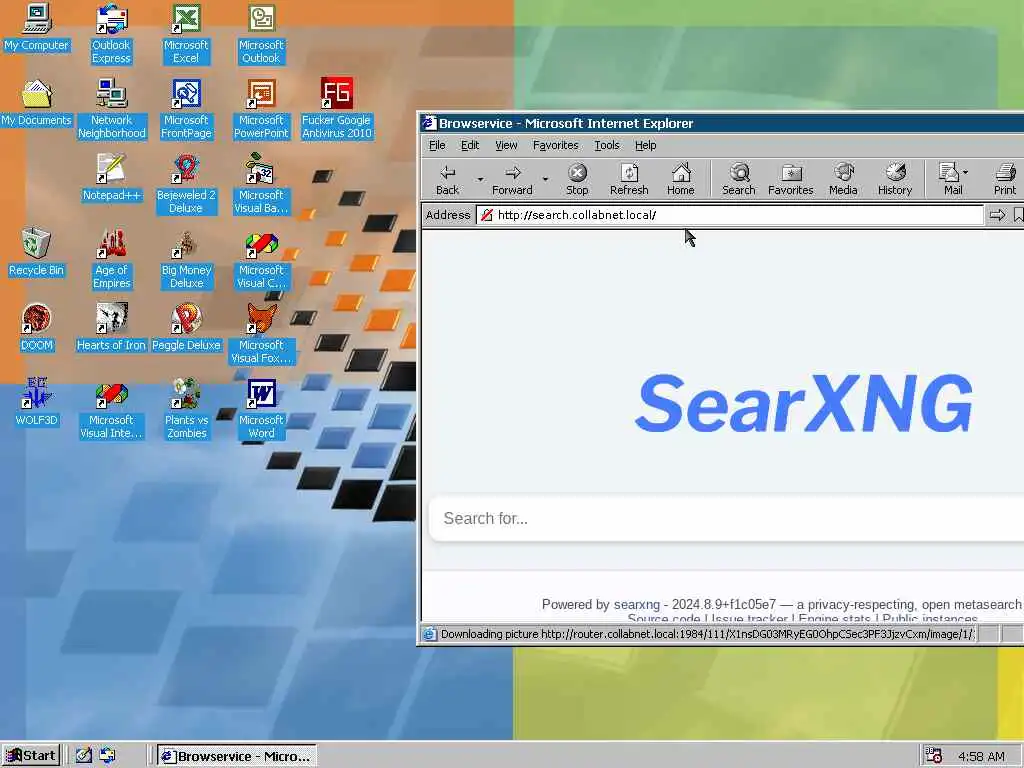
Task: Open My Documents folder icon
Action: pyautogui.click(x=36, y=103)
